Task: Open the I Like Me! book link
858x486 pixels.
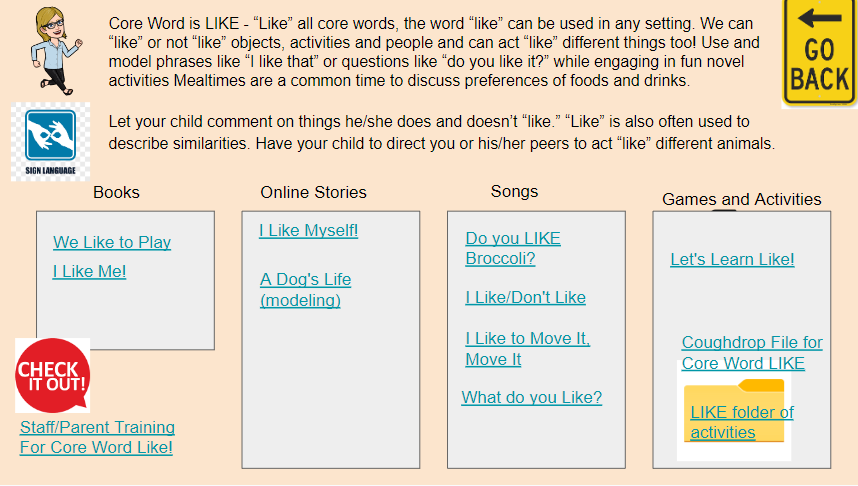Action: (x=89, y=271)
